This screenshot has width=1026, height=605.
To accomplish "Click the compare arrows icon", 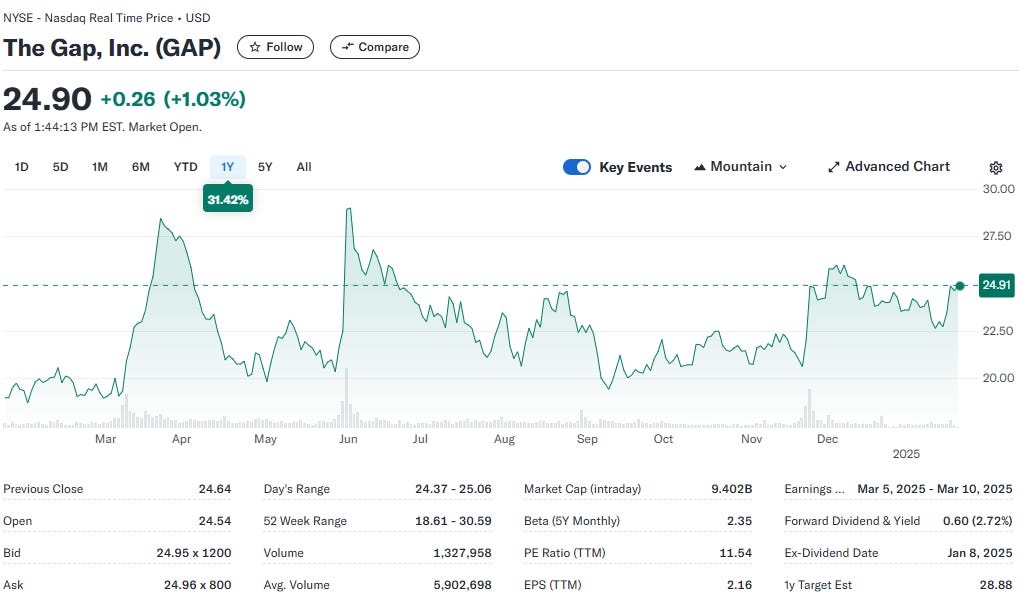I will (347, 46).
